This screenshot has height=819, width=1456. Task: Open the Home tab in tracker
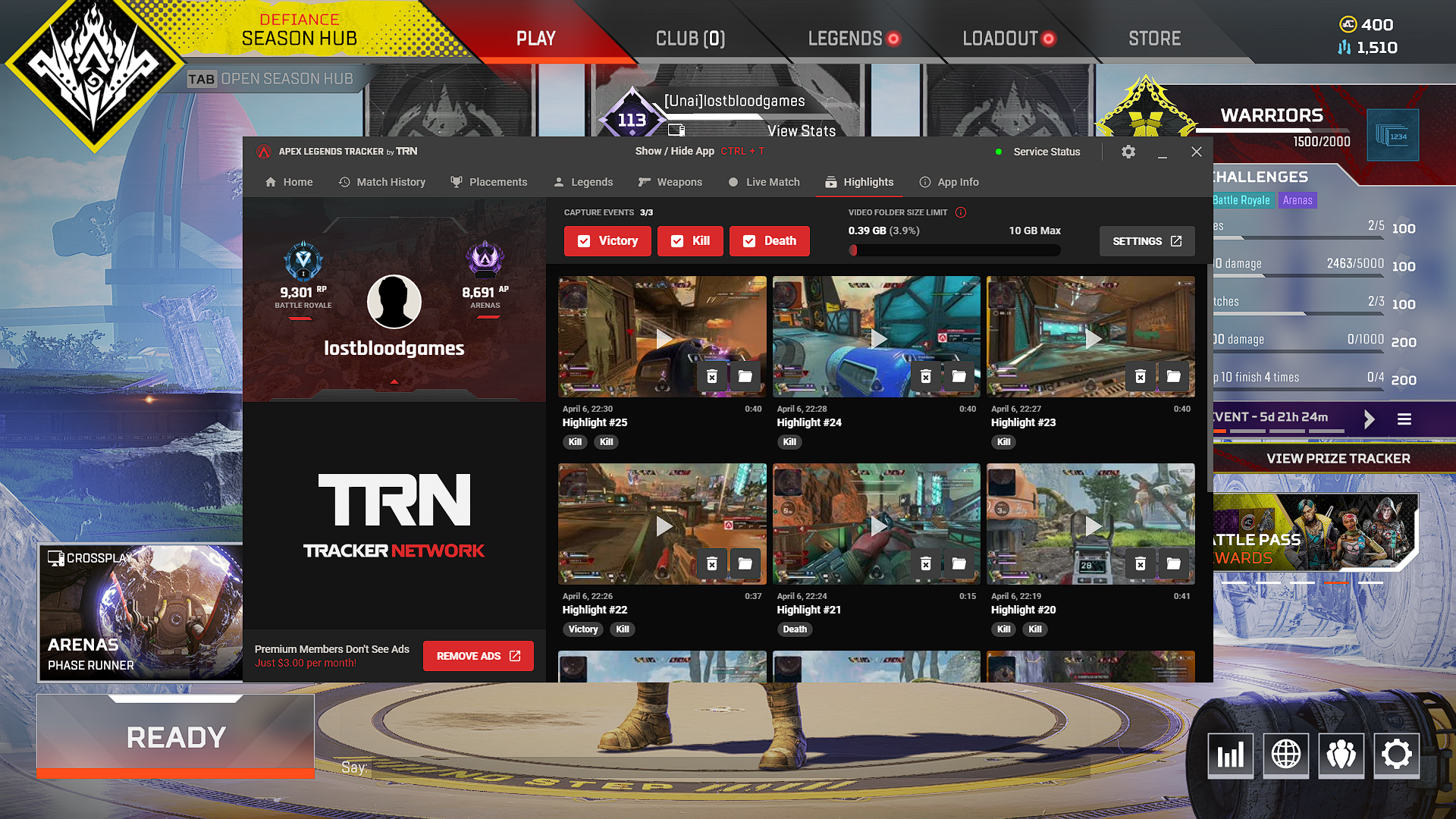click(289, 182)
